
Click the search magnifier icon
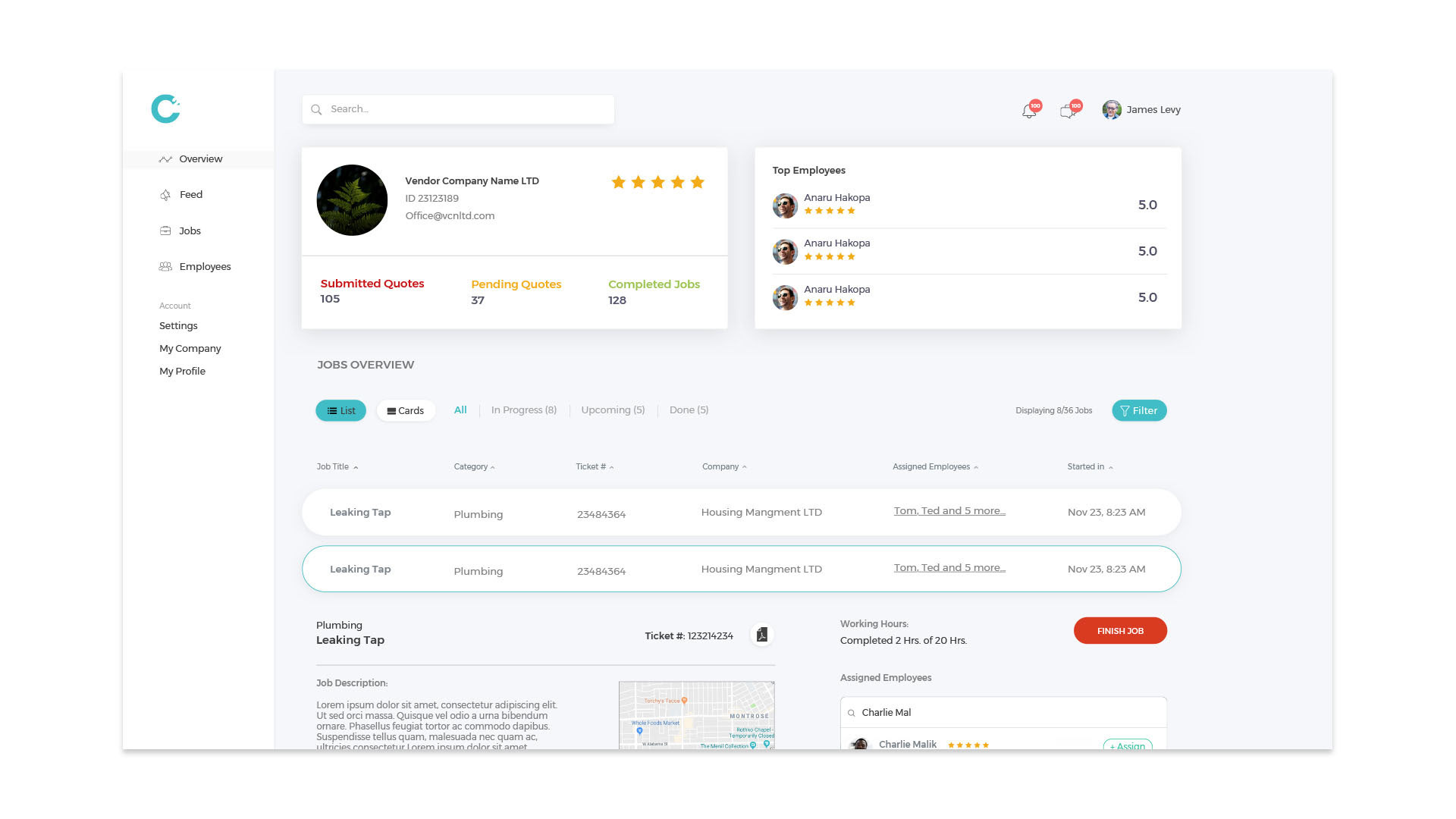coord(316,110)
